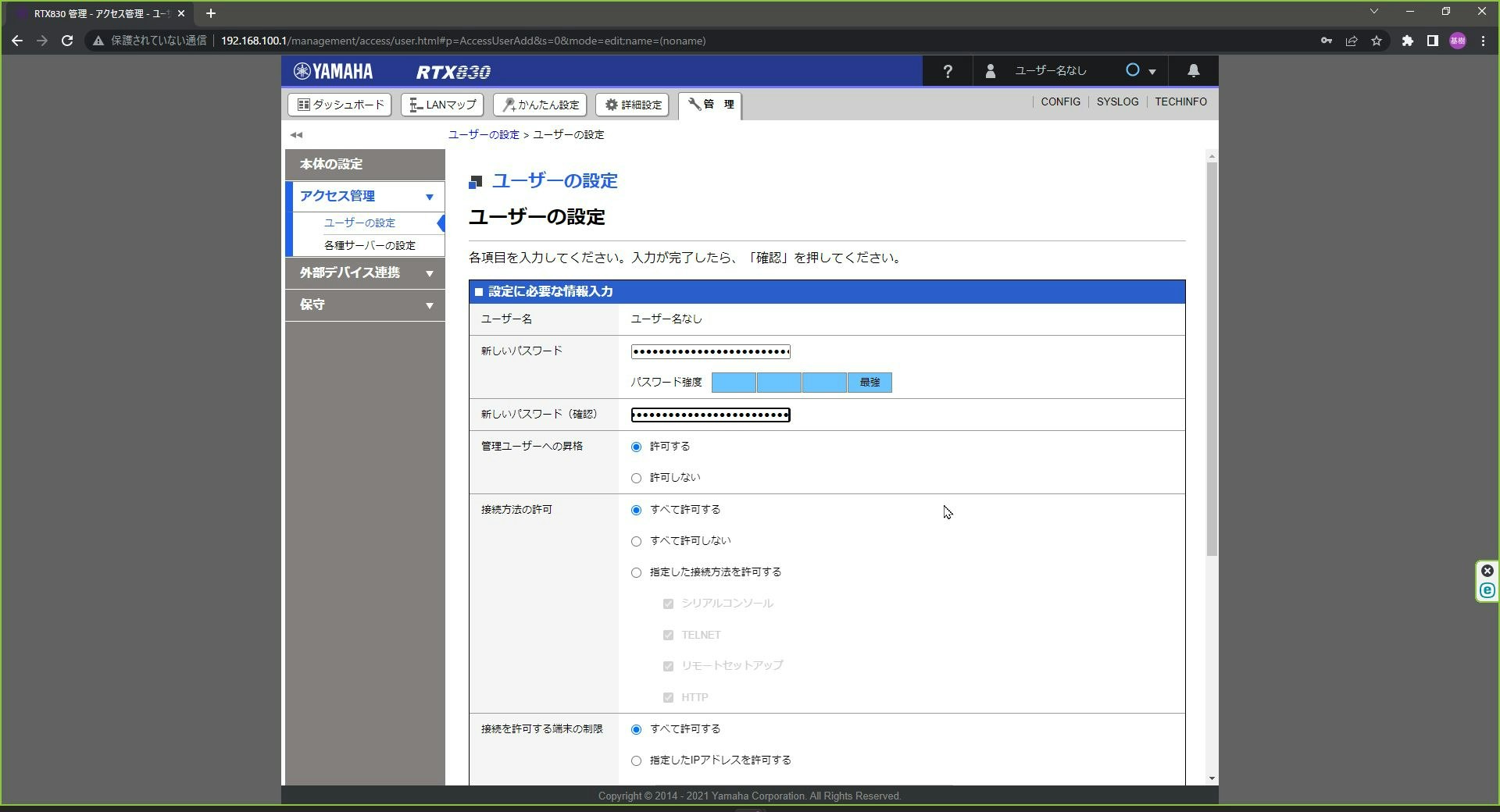This screenshot has height=812, width=1500.
Task: Select 許可する for admin user promotion
Action: (636, 447)
